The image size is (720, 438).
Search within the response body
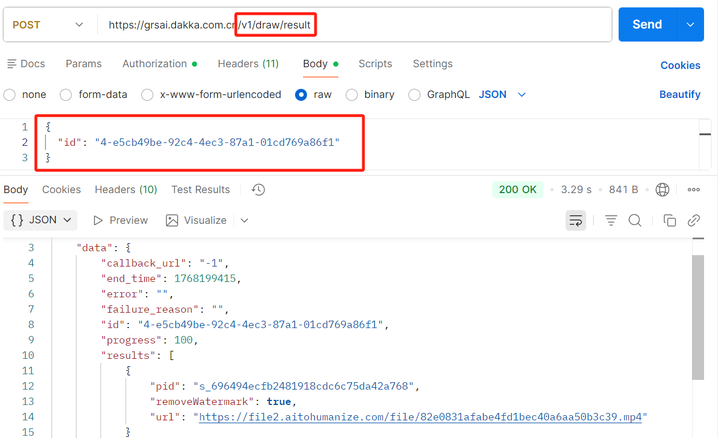tap(635, 220)
